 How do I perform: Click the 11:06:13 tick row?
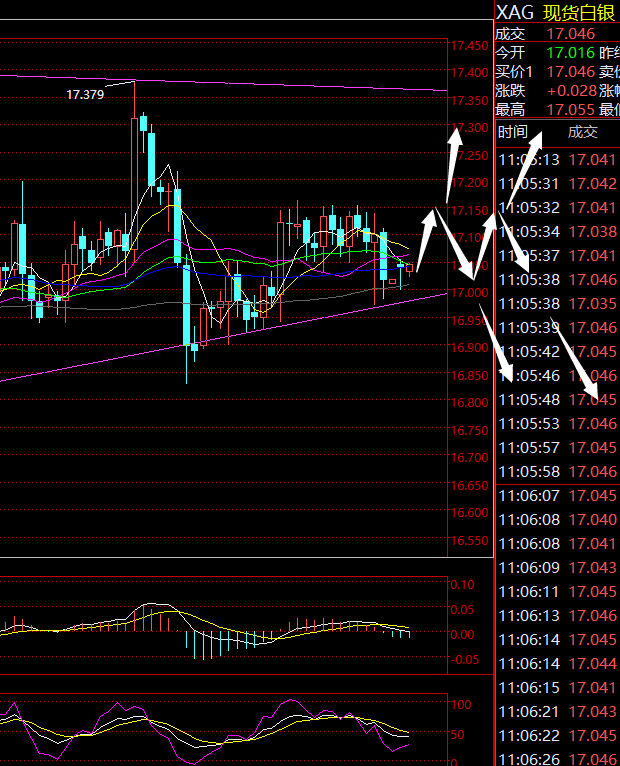[x=558, y=616]
